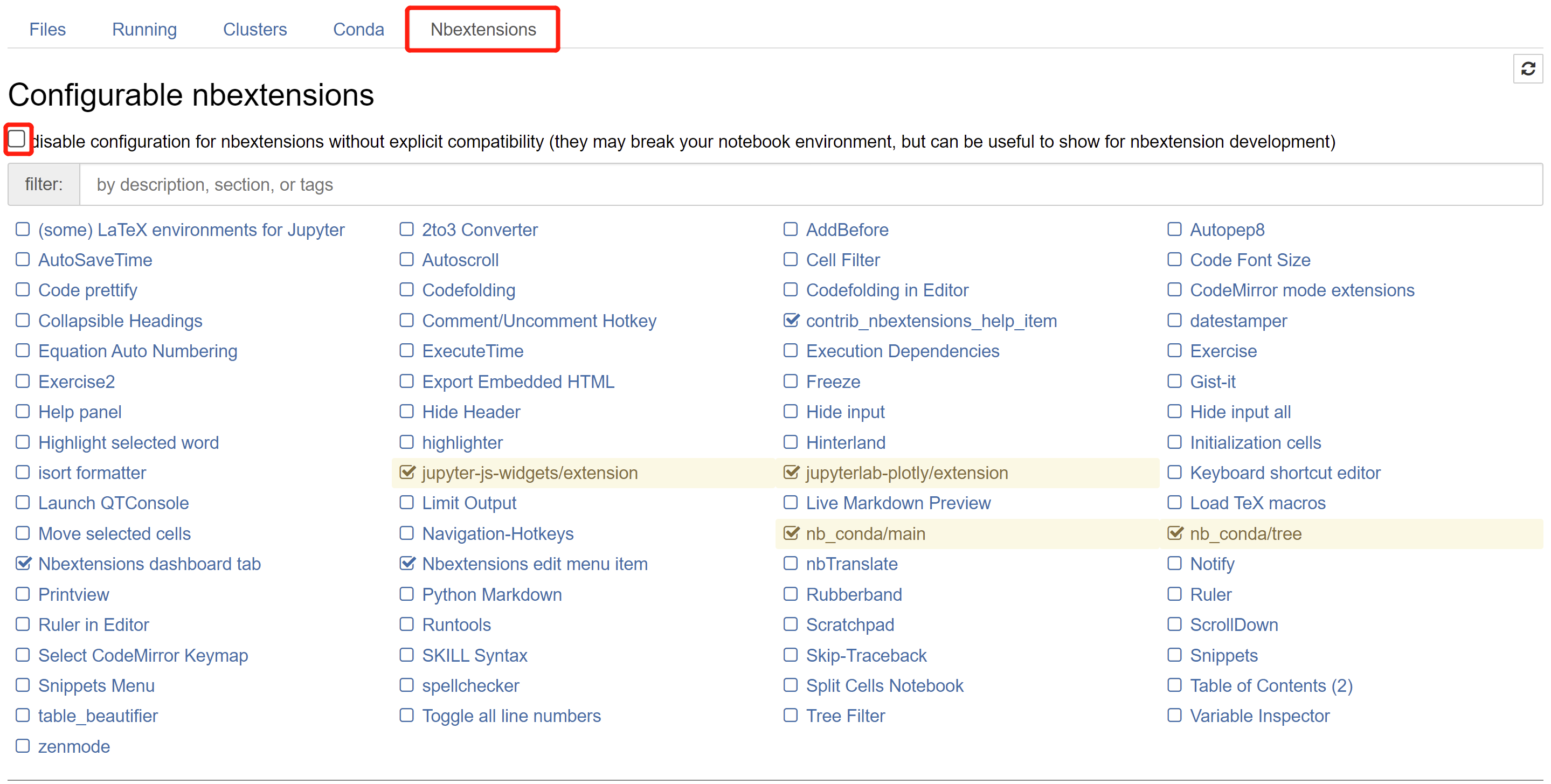Viewport: 1551px width, 784px height.
Task: Go to the Conda tab
Action: tap(358, 29)
